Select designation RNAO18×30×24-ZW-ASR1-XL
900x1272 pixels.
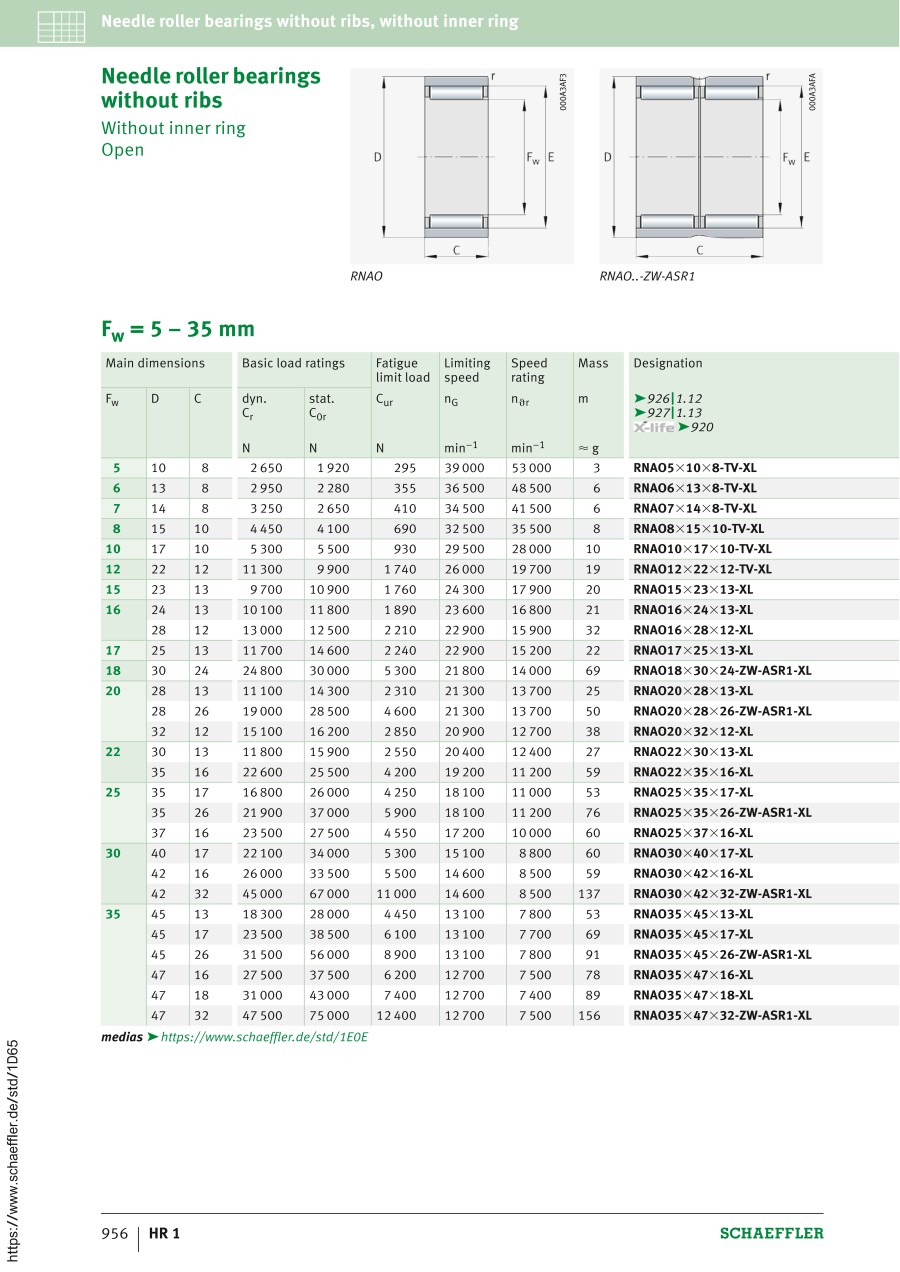[722, 671]
